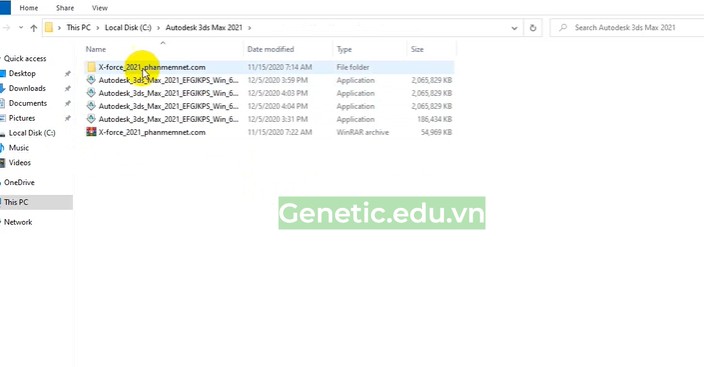Click the 11/15/2020 7:22 AM date cell
This screenshot has height=367, width=704.
coord(280,132)
